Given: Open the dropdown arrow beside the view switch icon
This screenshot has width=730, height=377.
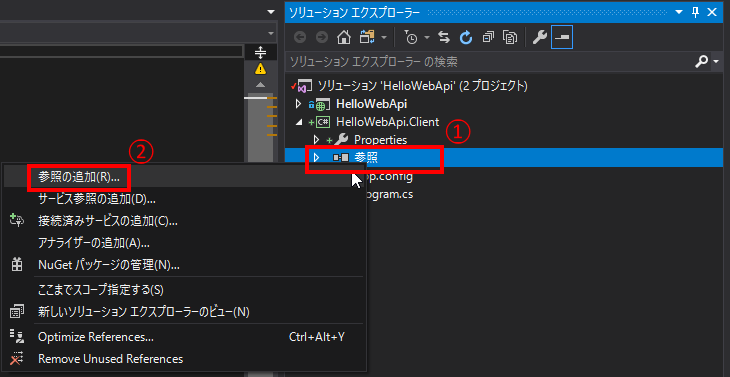Looking at the screenshot, I should click(384, 38).
